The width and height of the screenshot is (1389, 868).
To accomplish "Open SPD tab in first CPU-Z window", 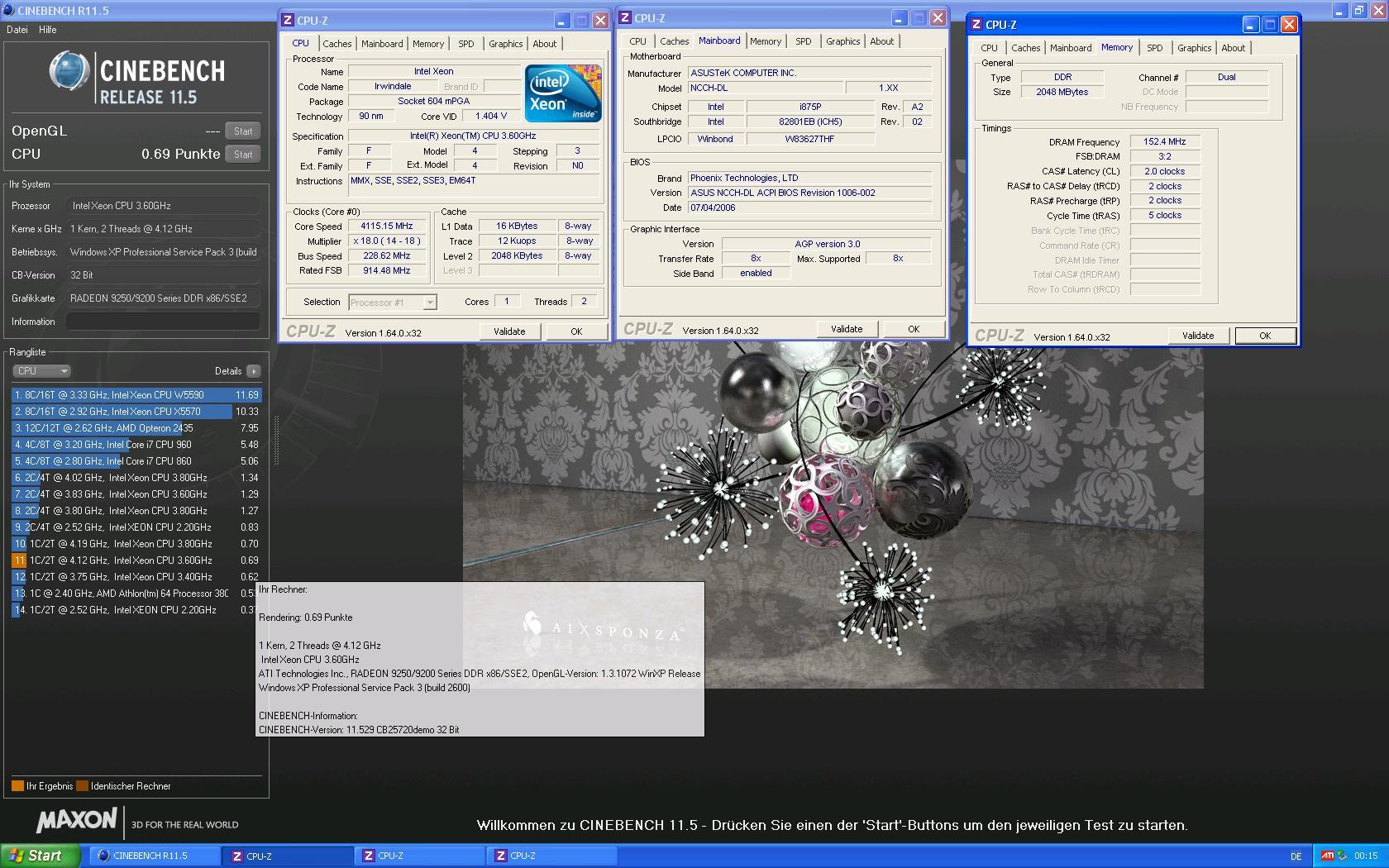I will pos(466,44).
